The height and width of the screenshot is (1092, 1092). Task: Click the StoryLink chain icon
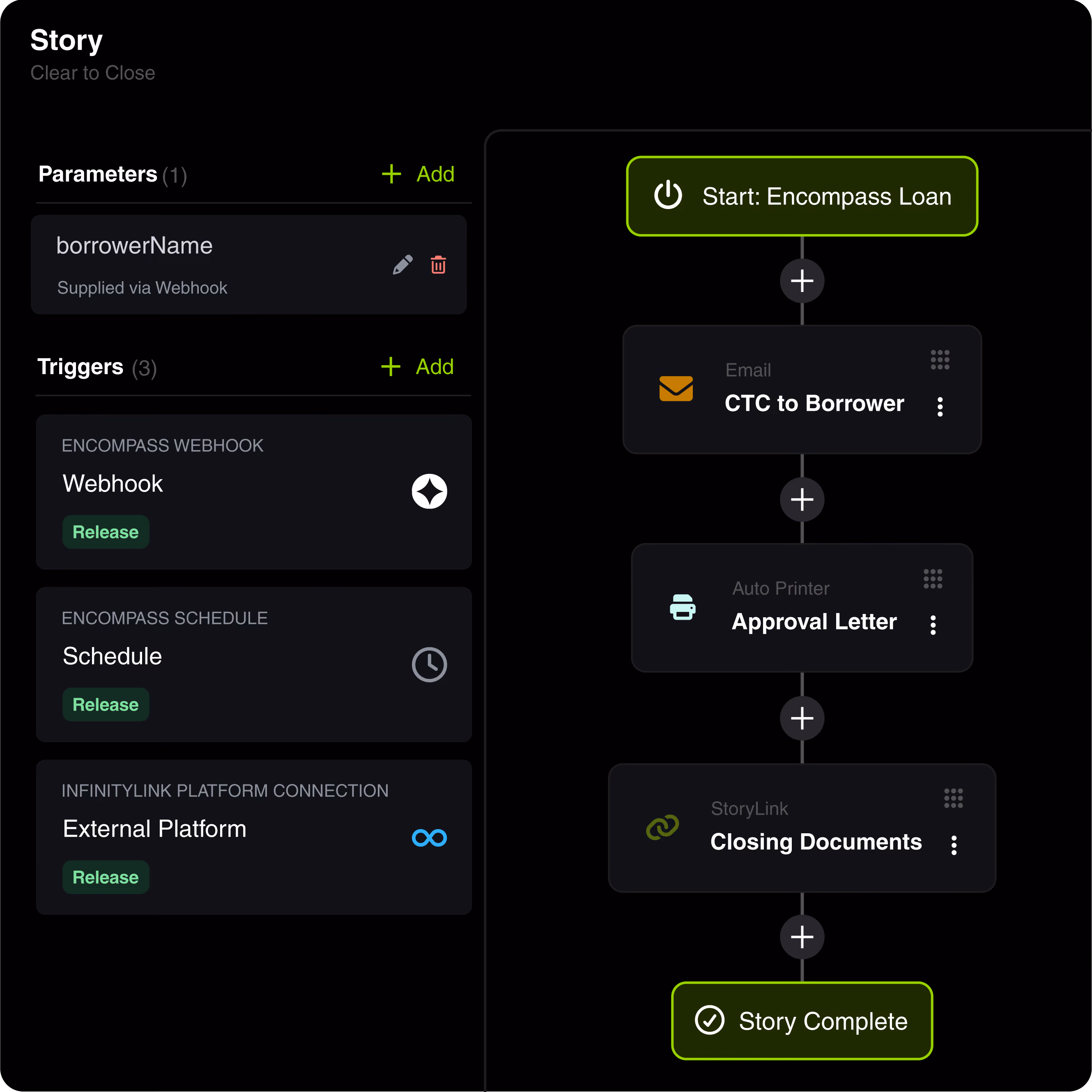[x=662, y=828]
